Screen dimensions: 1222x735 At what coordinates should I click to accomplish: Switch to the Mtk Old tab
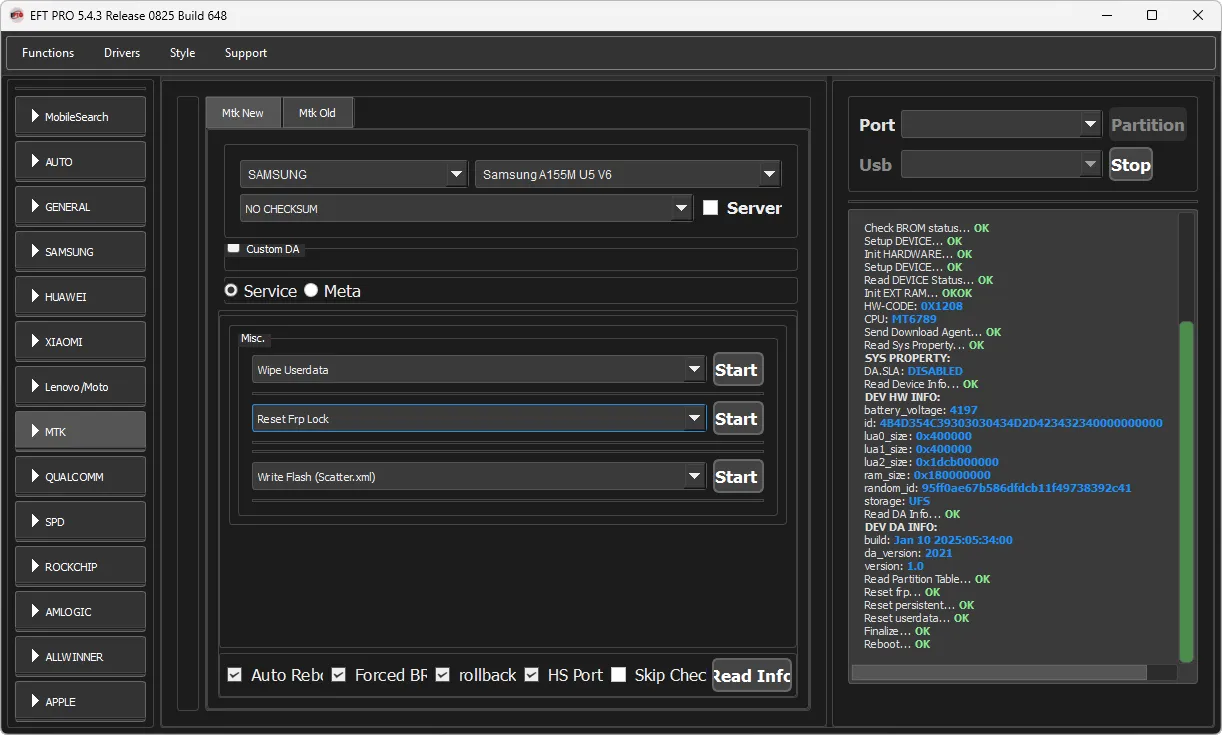pyautogui.click(x=317, y=113)
